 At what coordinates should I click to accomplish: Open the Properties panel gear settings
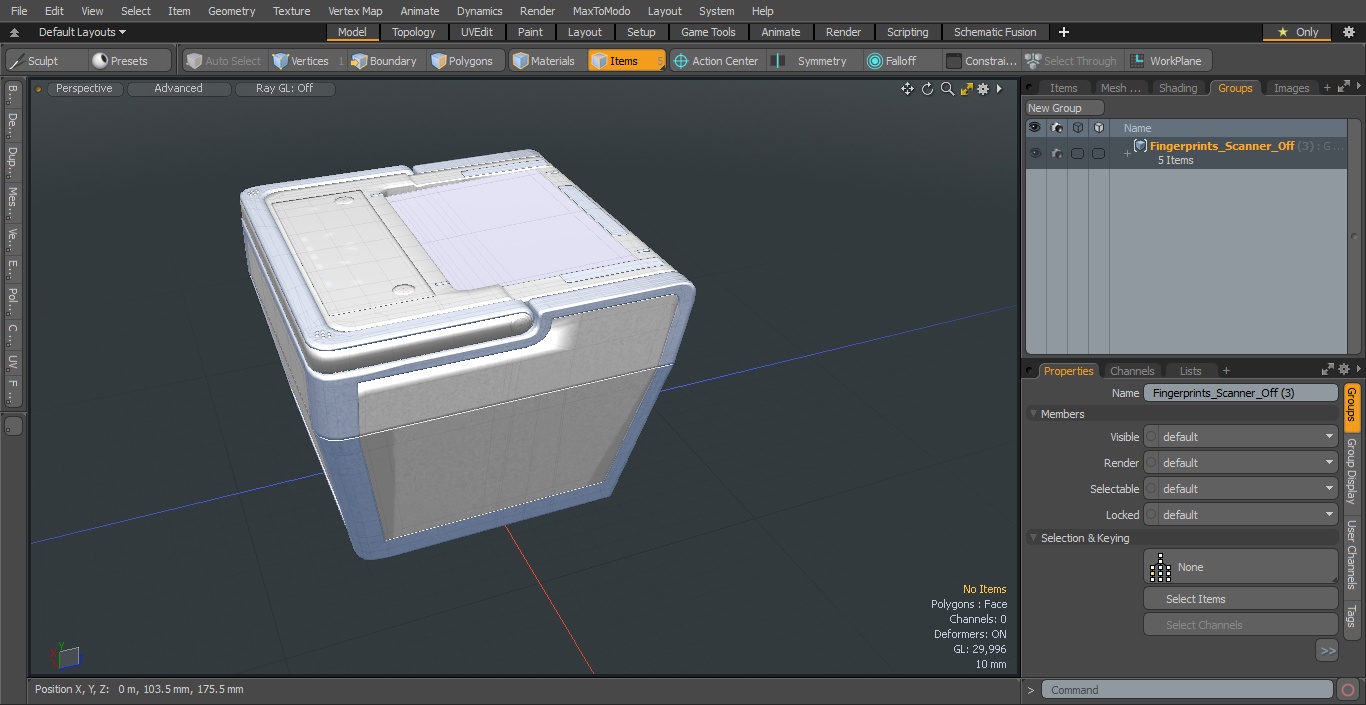click(x=1344, y=369)
